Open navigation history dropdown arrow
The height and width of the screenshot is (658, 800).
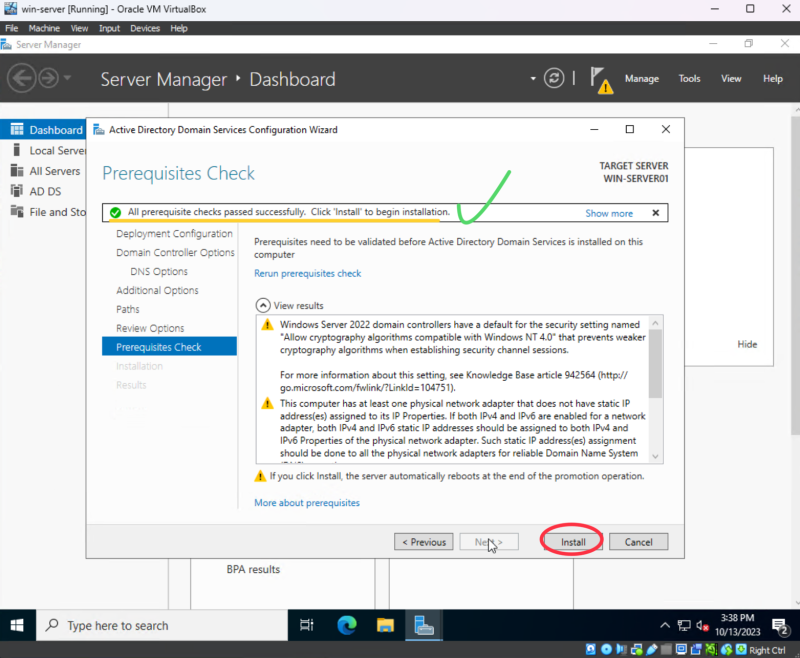point(67,79)
